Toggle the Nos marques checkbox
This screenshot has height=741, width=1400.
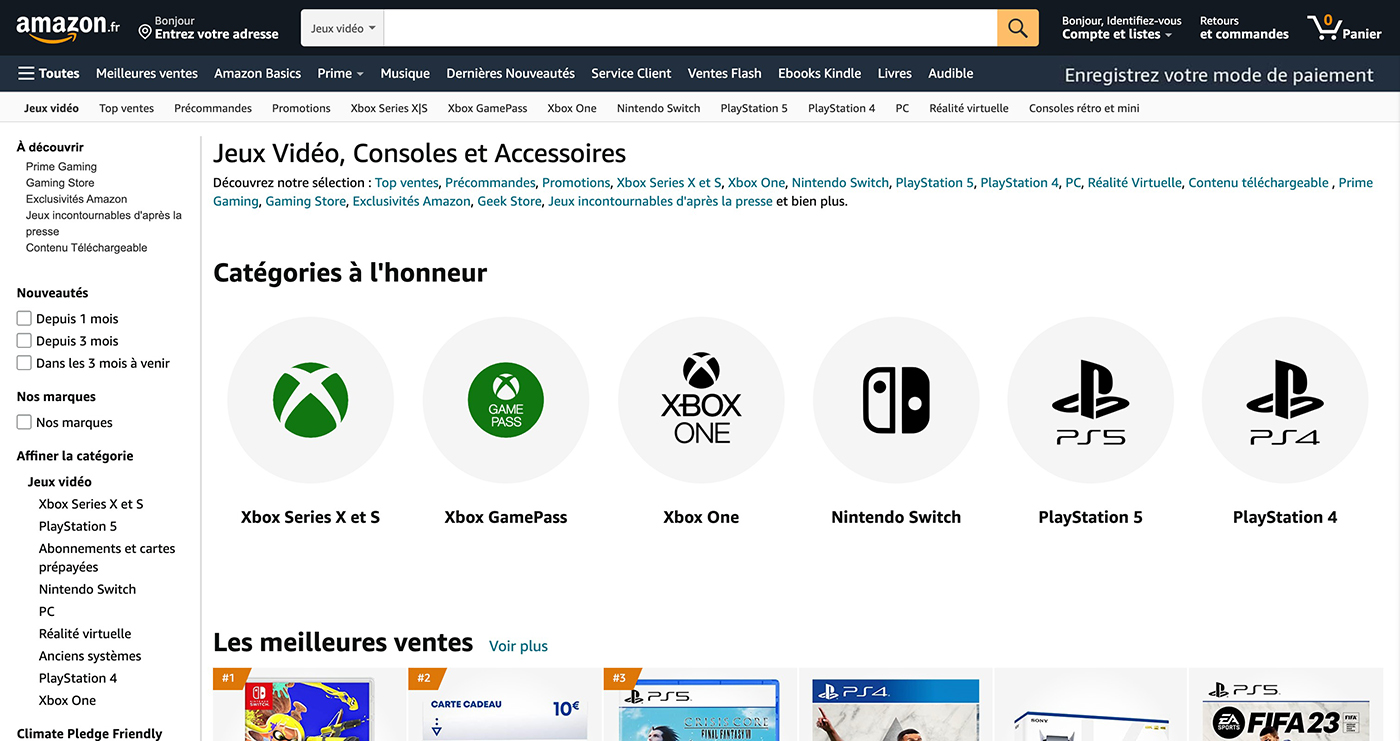(24, 422)
